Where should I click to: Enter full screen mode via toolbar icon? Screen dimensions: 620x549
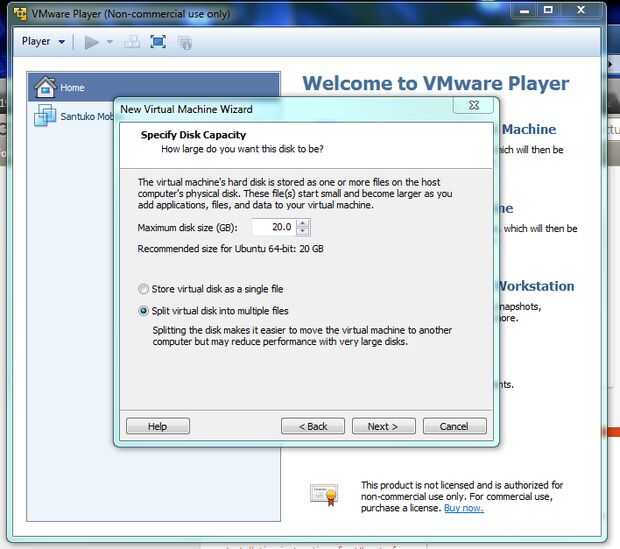coord(158,42)
